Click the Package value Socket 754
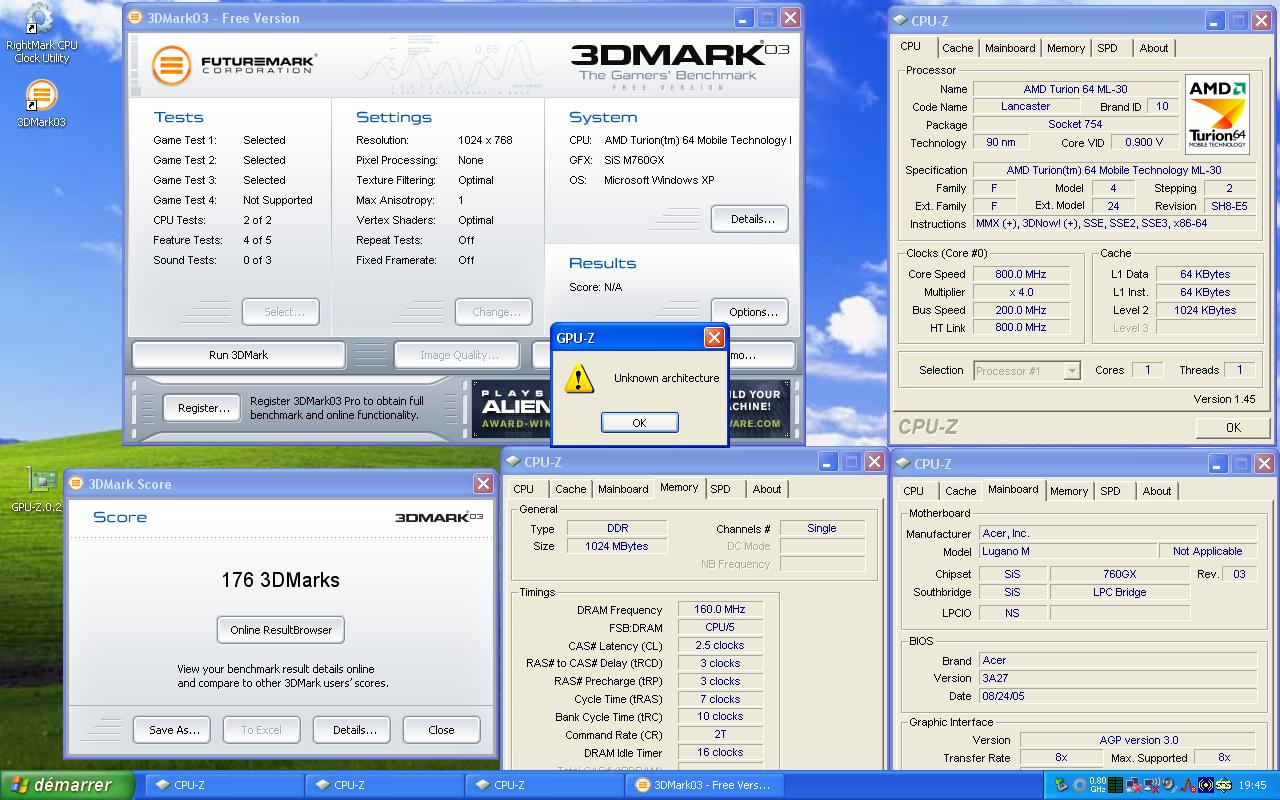The height and width of the screenshot is (800, 1280). click(1076, 124)
